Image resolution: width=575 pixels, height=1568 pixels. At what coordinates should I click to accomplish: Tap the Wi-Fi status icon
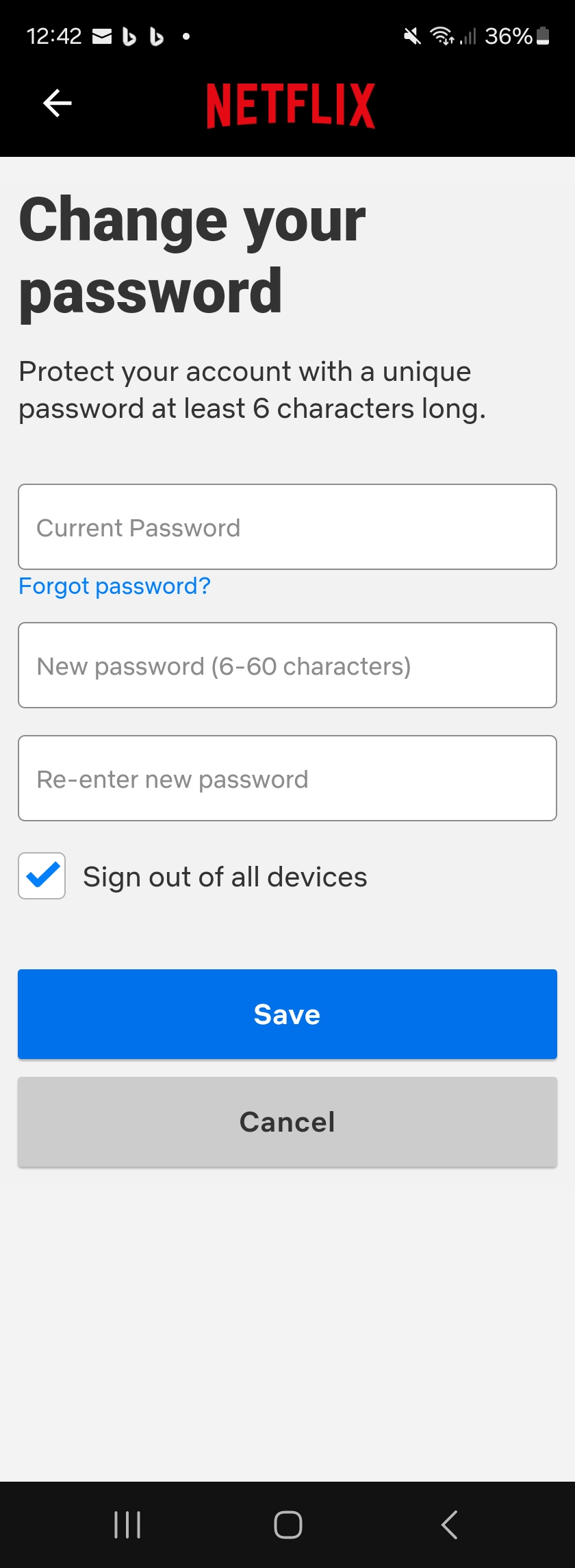coord(442,36)
